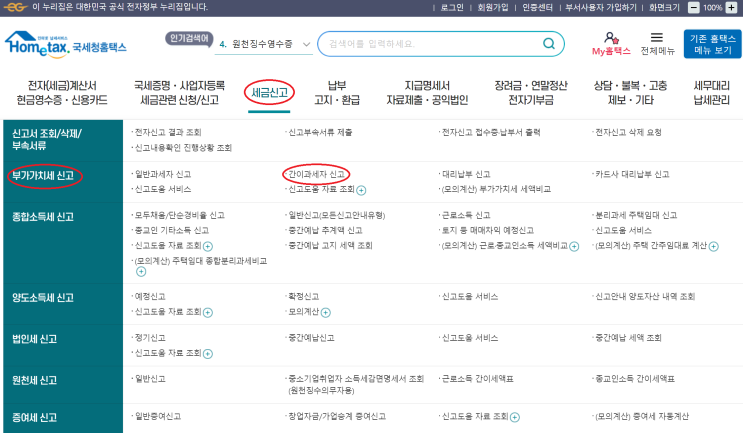
Task: Select 원천세 신고 sidebar category
Action: (35, 380)
